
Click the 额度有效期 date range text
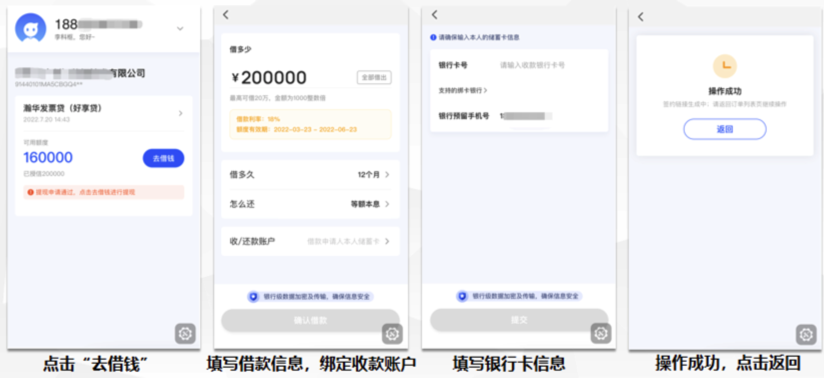[297, 129]
